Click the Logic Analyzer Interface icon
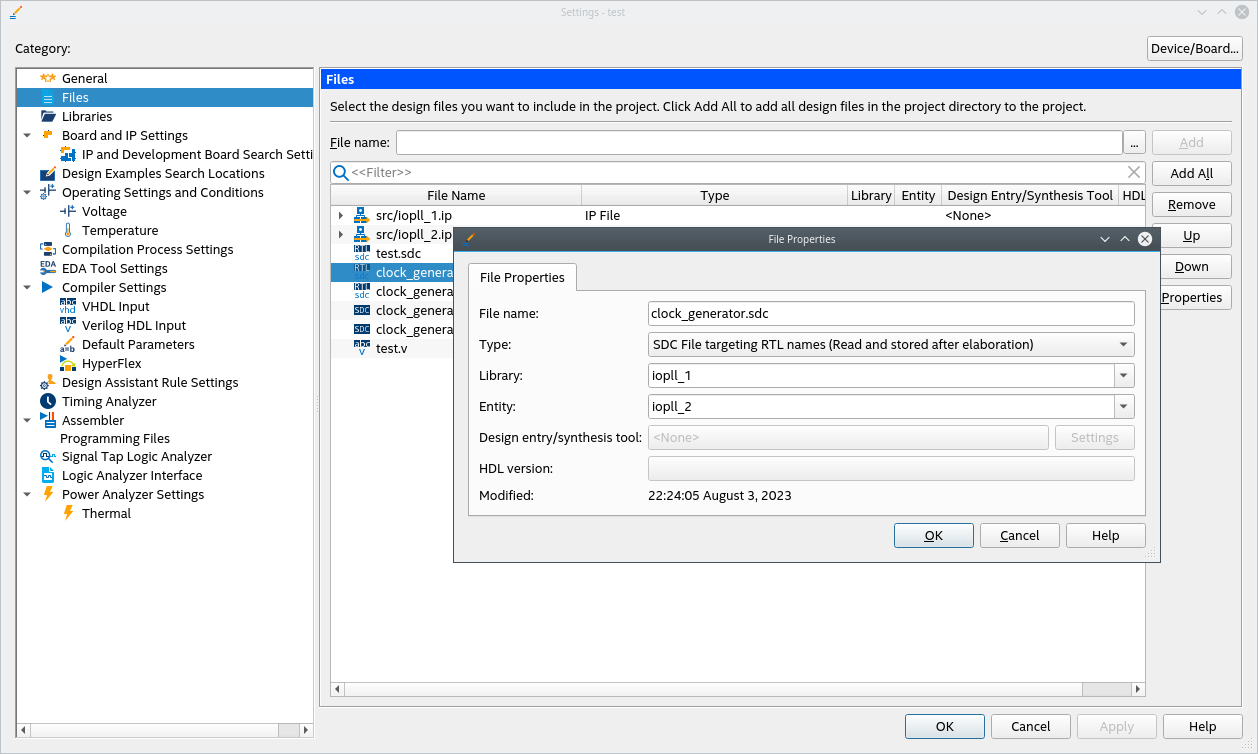1258x754 pixels. [x=48, y=475]
